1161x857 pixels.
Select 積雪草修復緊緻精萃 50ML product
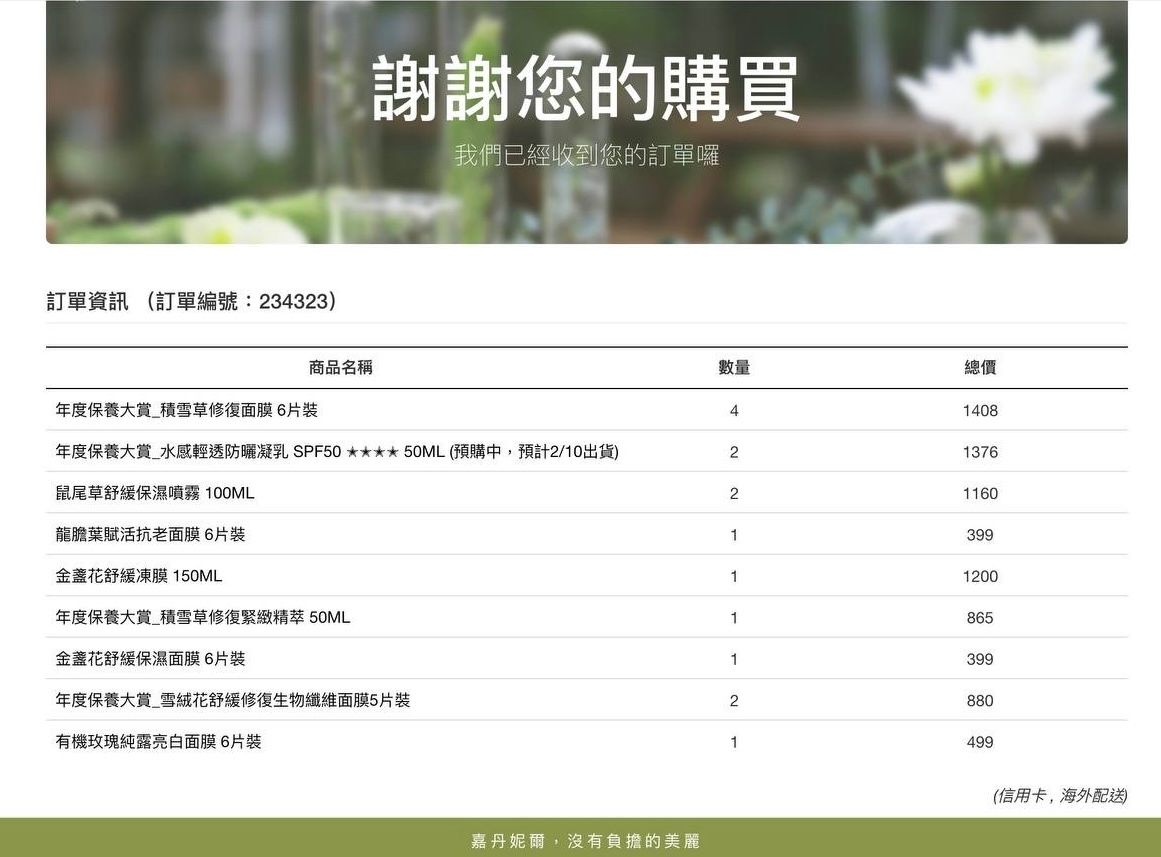point(203,618)
